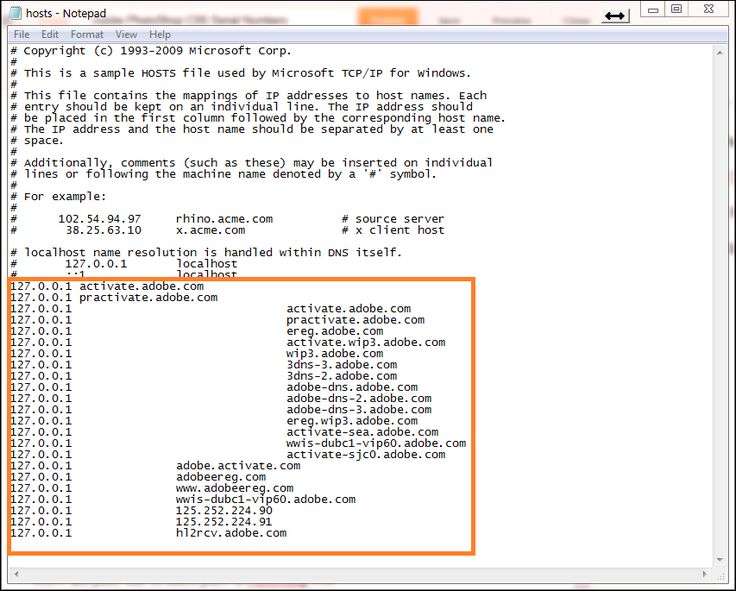The height and width of the screenshot is (591, 736).
Task: Click the '# source server' comment
Action: pyautogui.click(x=393, y=219)
